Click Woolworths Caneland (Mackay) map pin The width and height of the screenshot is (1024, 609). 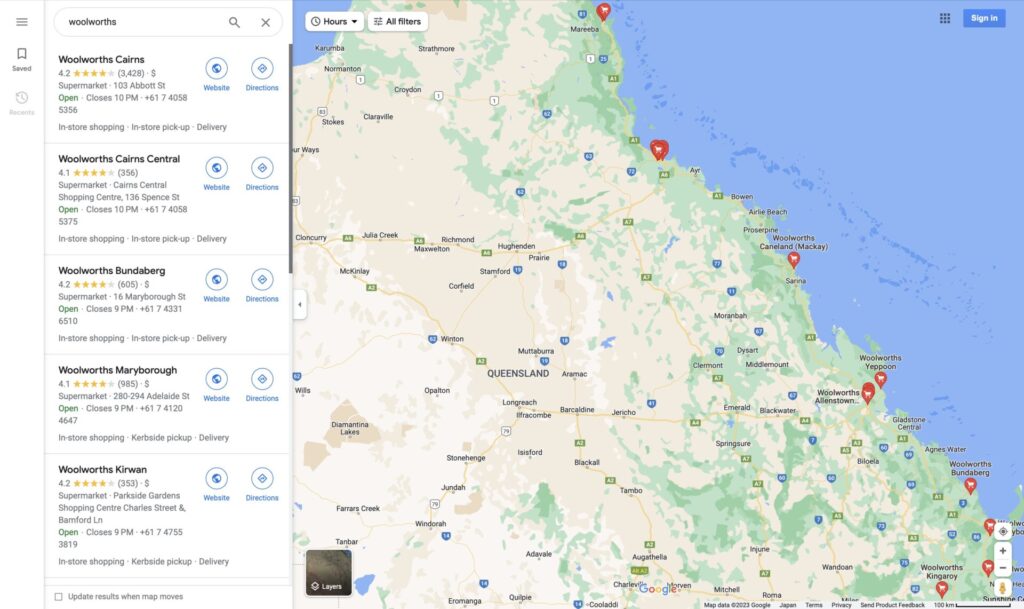click(793, 260)
